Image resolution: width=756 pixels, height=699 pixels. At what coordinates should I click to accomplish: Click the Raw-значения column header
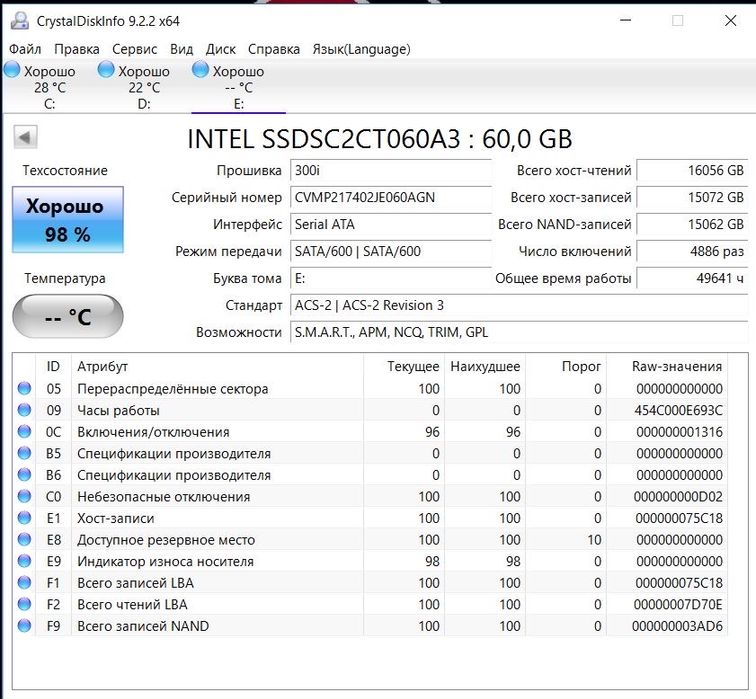point(667,366)
